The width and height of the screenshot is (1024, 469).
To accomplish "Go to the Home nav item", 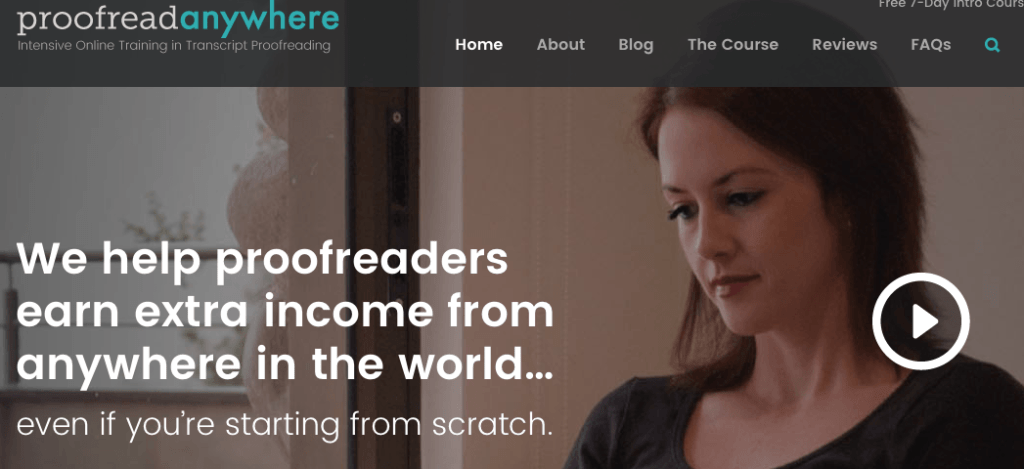I will 479,44.
